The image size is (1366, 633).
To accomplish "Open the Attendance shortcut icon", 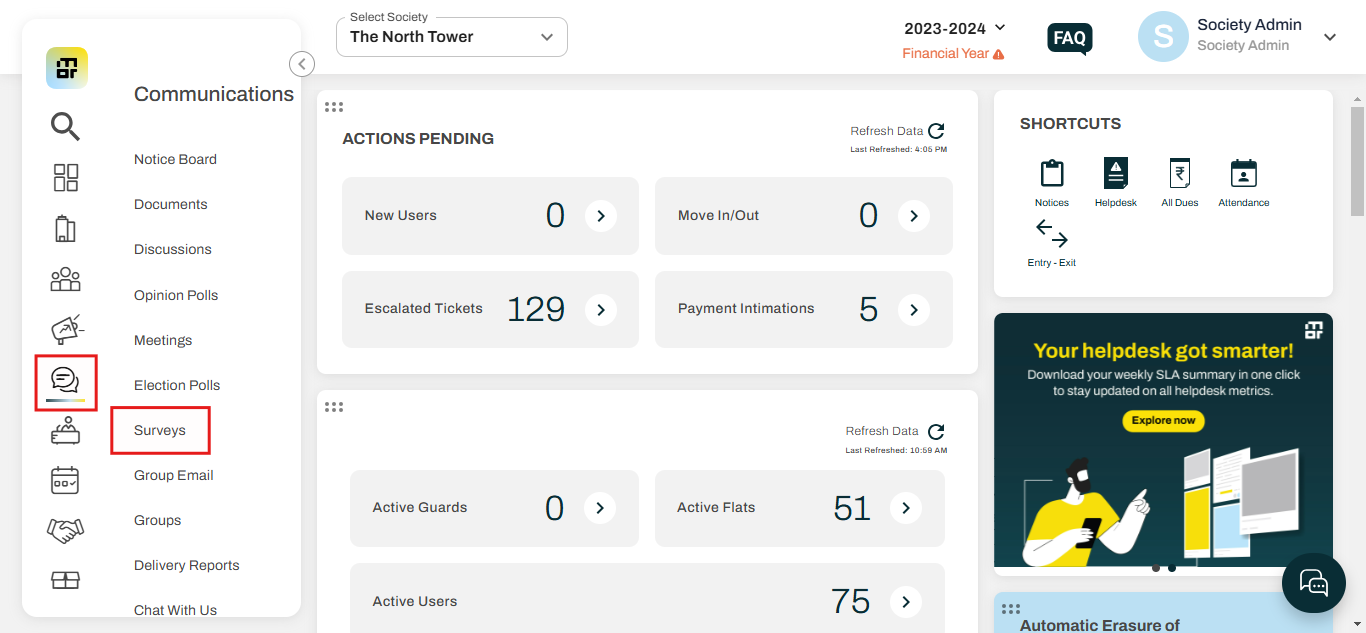I will [1244, 174].
